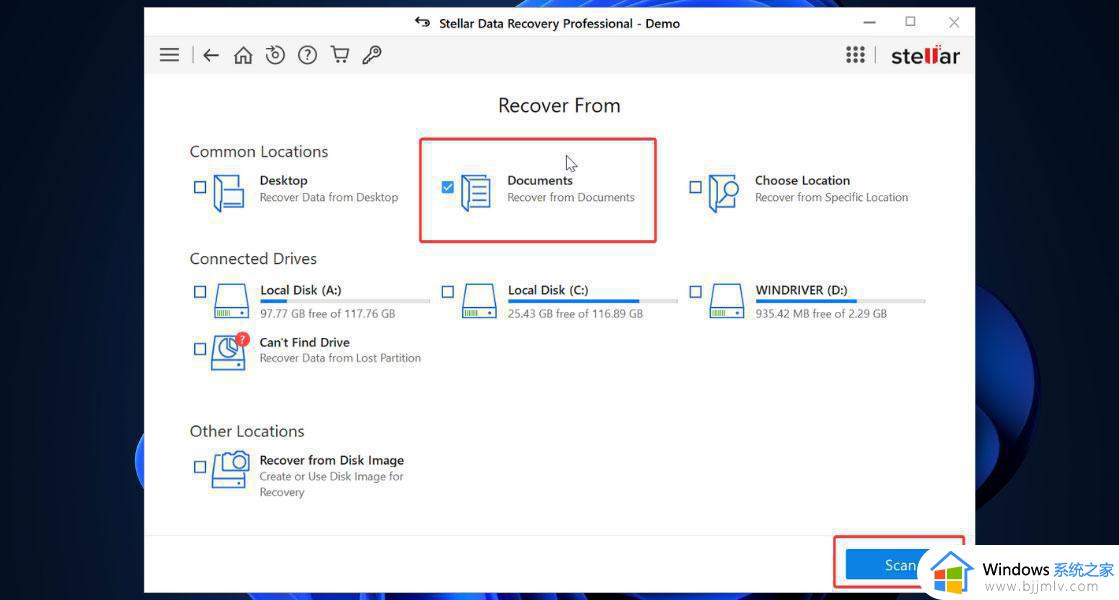
Task: Click the Local Disk (A:) usage bar
Action: [x=345, y=301]
